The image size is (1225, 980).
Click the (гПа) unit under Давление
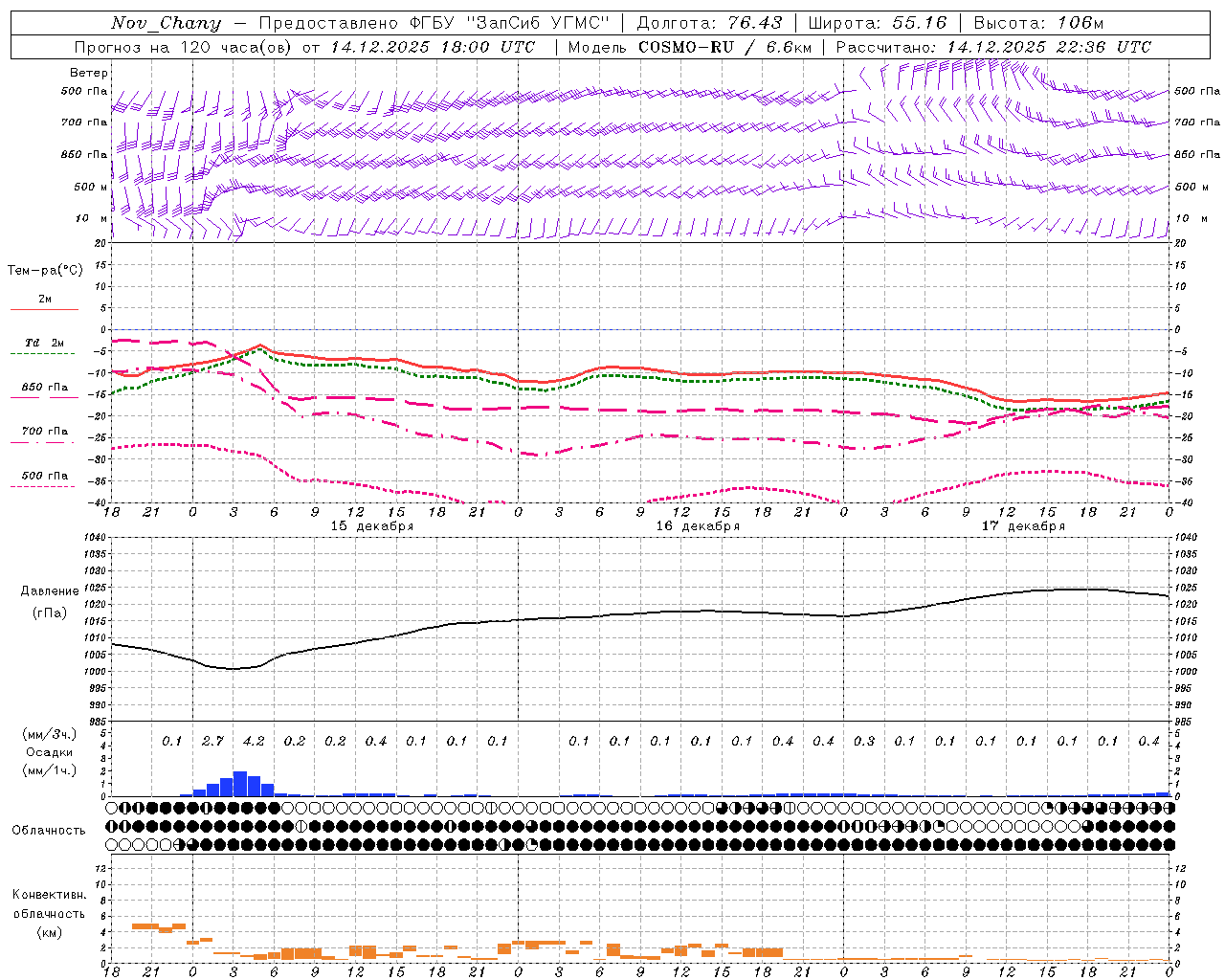pos(50,612)
